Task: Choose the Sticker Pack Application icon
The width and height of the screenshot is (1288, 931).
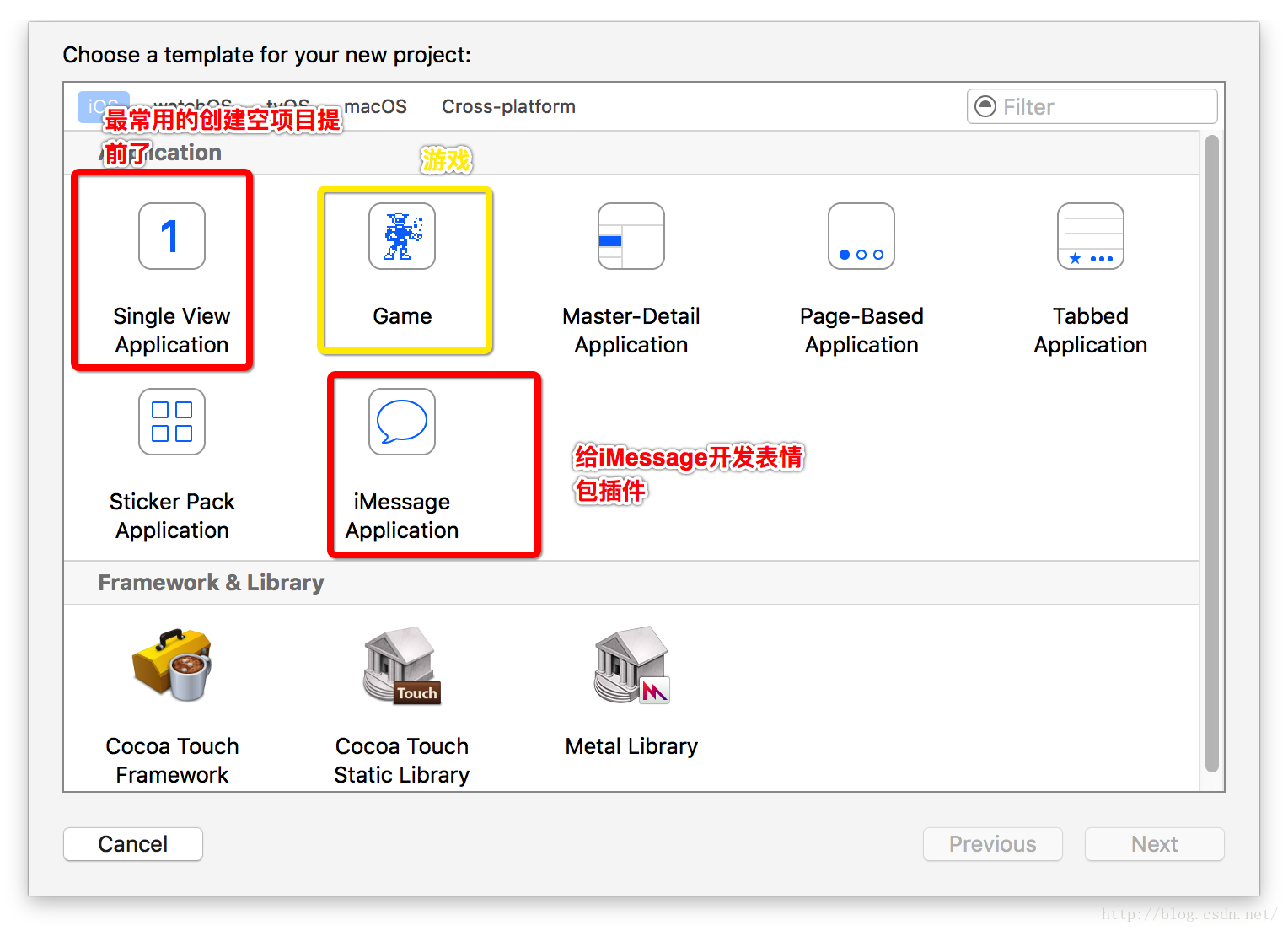Action: tap(172, 422)
